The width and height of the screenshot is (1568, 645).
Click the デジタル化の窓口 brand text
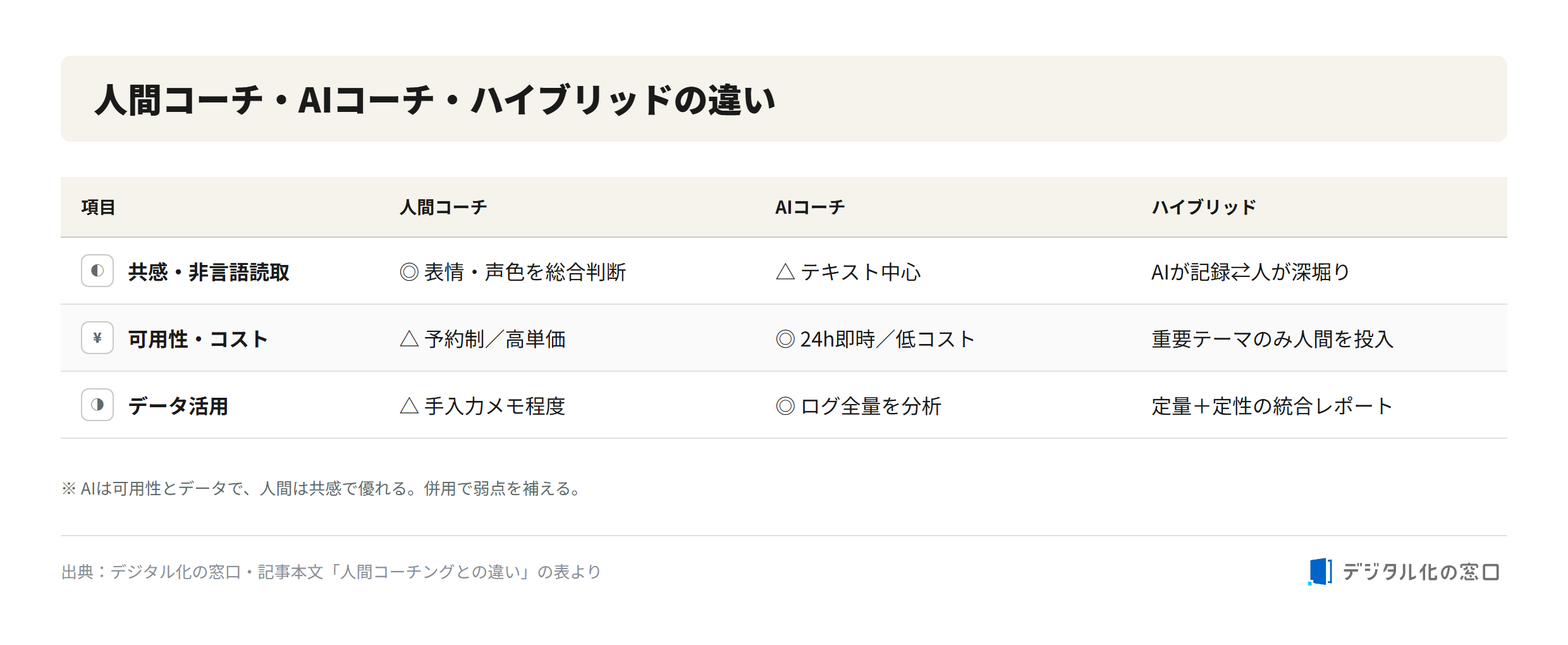pyautogui.click(x=1421, y=572)
